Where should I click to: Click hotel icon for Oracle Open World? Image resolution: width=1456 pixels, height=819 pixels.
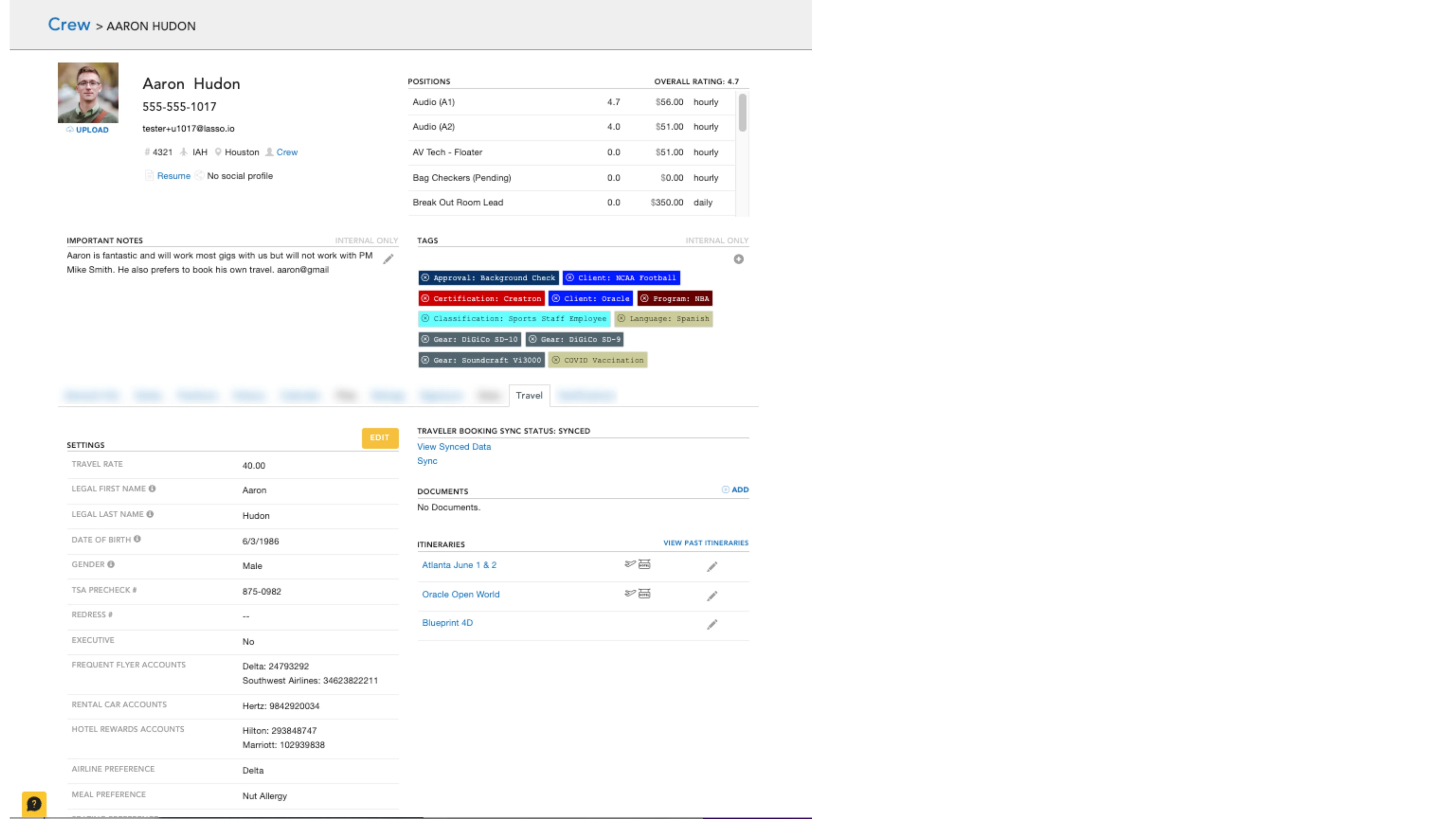(644, 594)
